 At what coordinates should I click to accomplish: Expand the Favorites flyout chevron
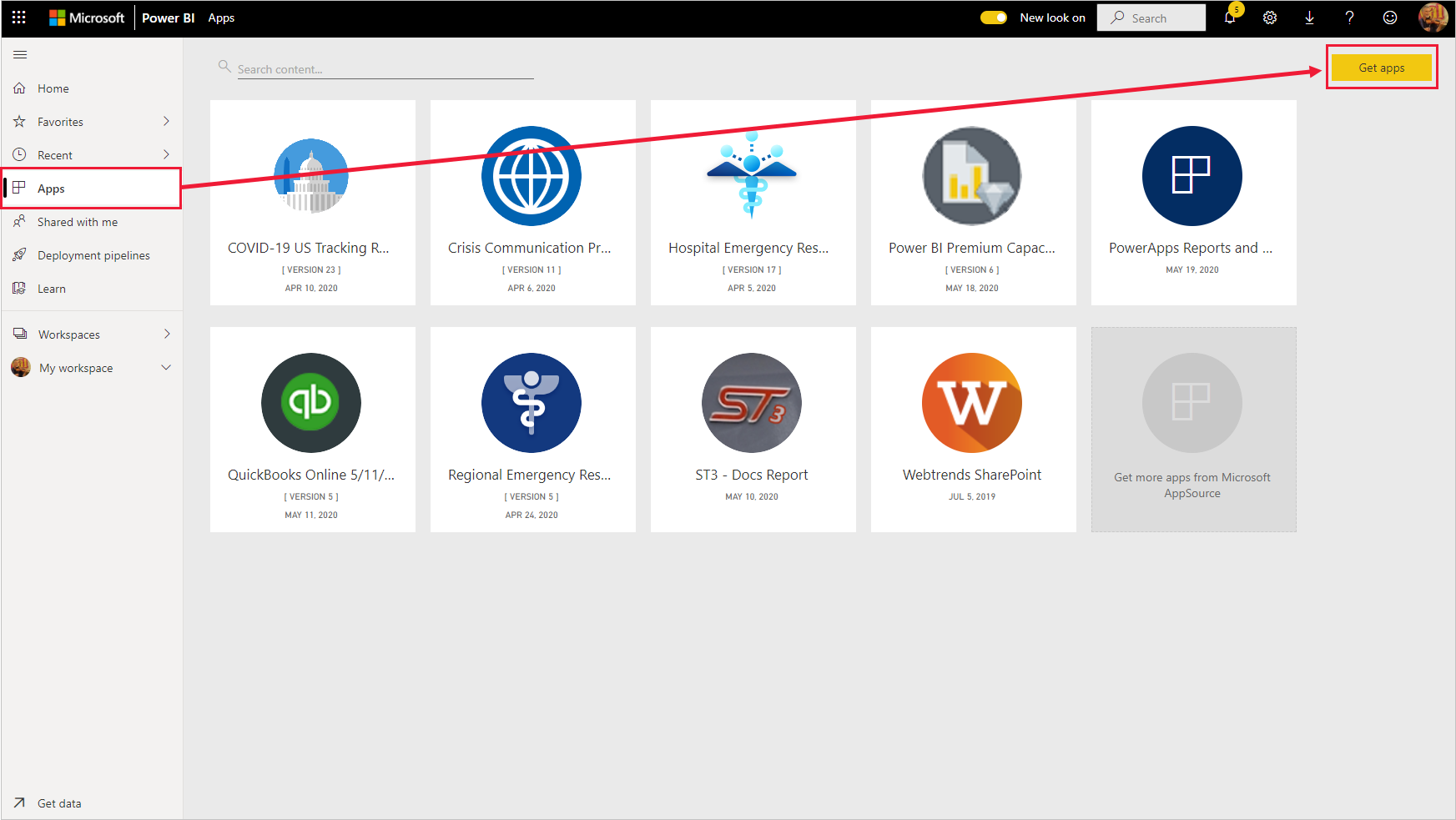(x=166, y=121)
